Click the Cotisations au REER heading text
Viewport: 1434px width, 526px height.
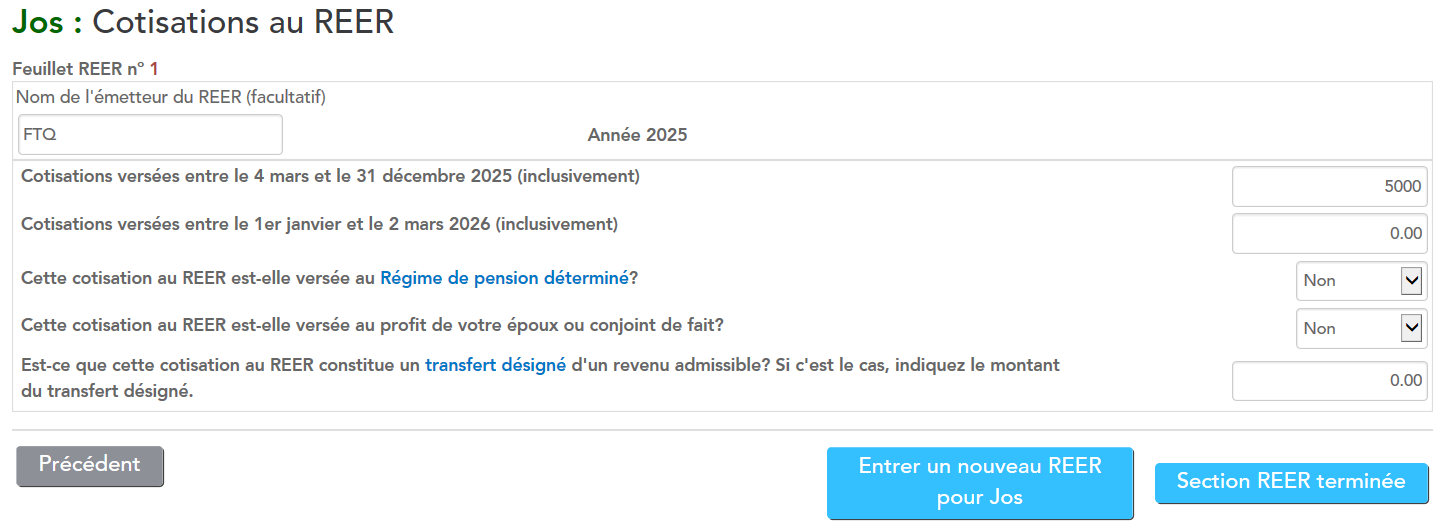click(x=243, y=22)
